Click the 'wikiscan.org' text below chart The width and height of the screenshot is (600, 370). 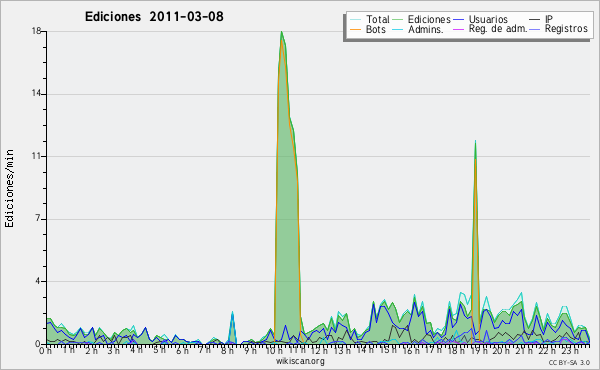pos(300,361)
